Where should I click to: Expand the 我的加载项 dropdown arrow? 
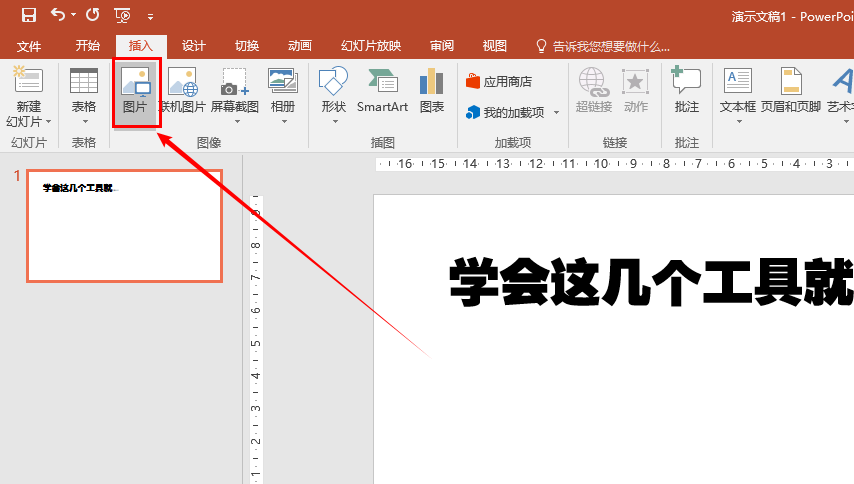coord(557,113)
